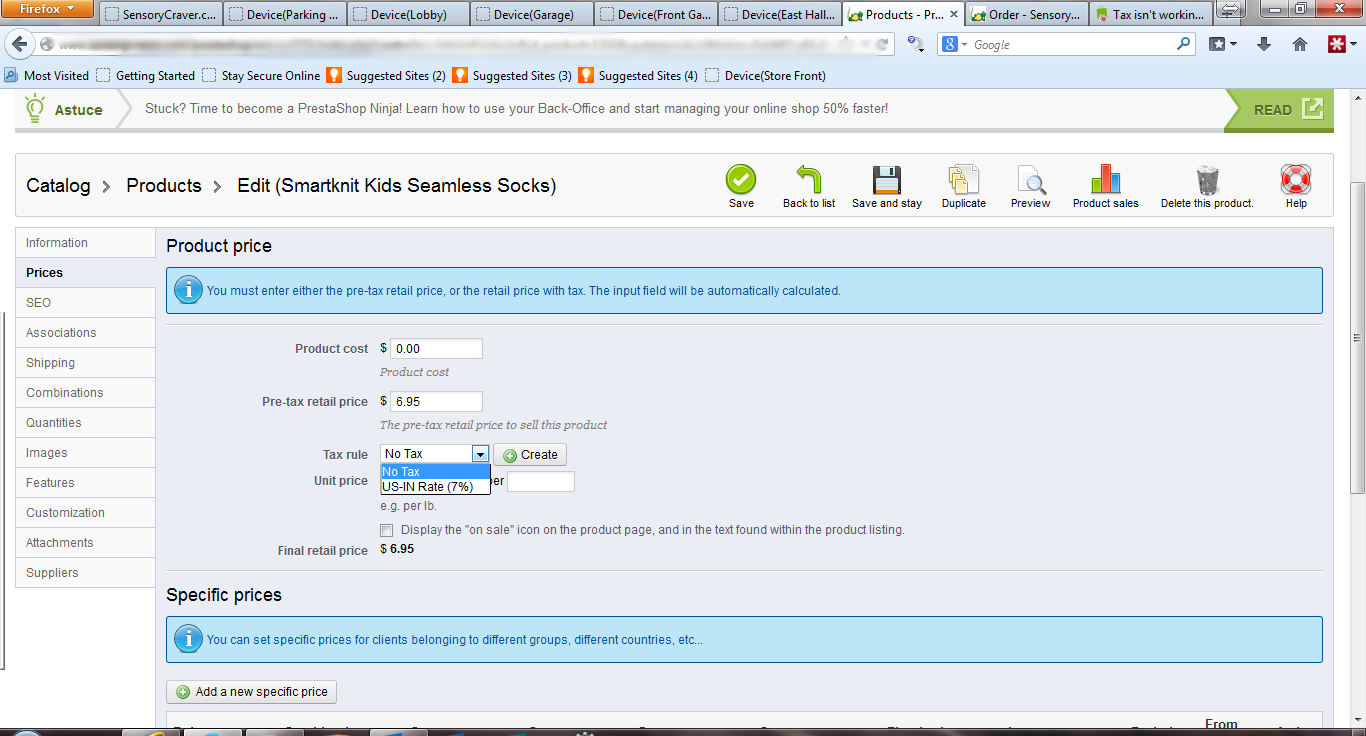1366x736 pixels.
Task: Open the Combinations side tab
Action: (85, 393)
